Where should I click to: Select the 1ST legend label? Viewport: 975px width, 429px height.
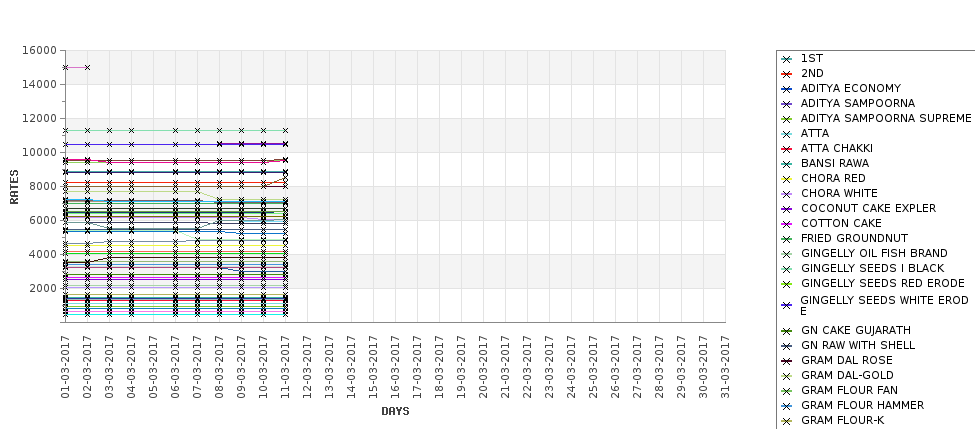point(811,58)
